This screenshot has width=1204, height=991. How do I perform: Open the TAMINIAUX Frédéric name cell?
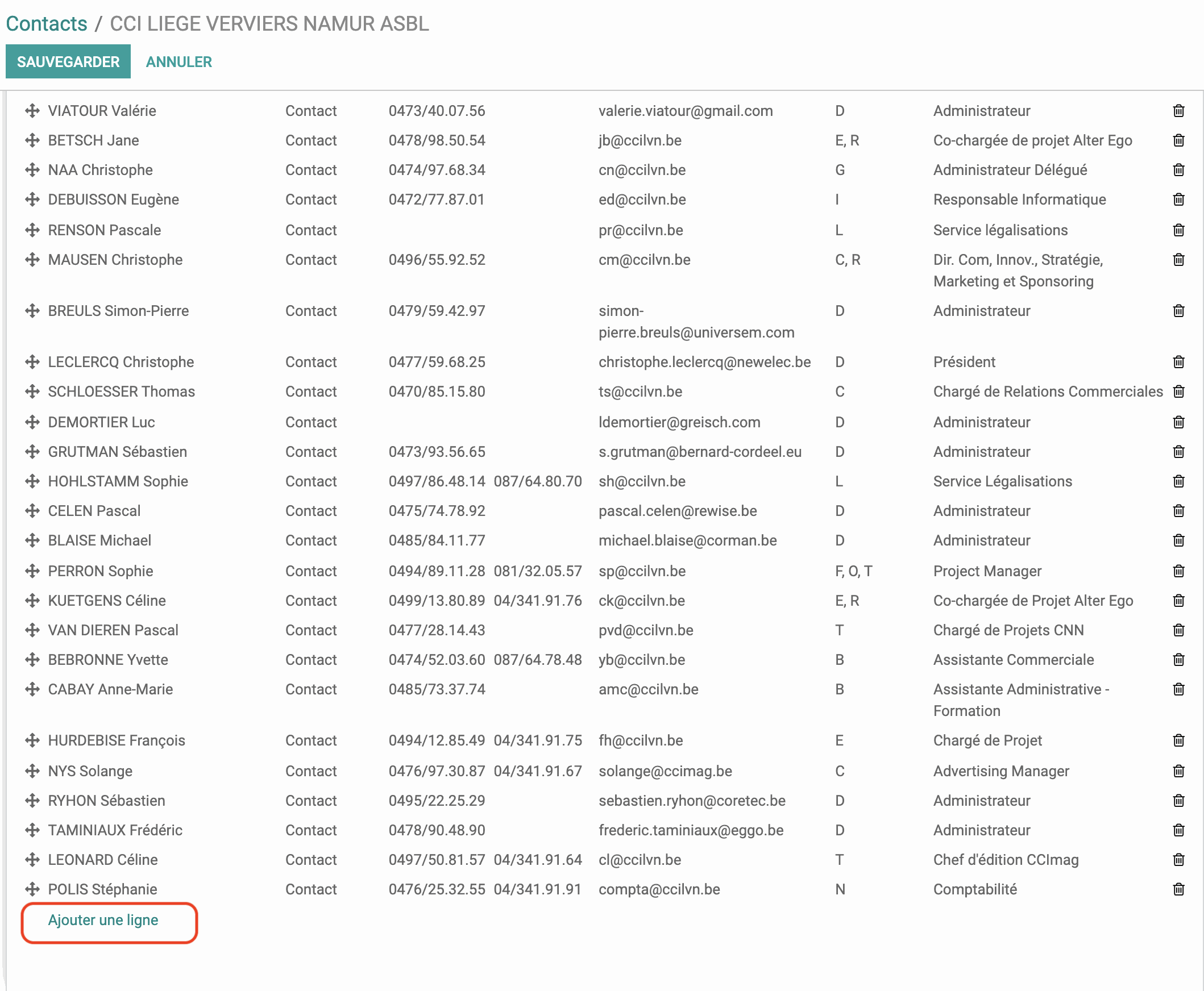[115, 831]
